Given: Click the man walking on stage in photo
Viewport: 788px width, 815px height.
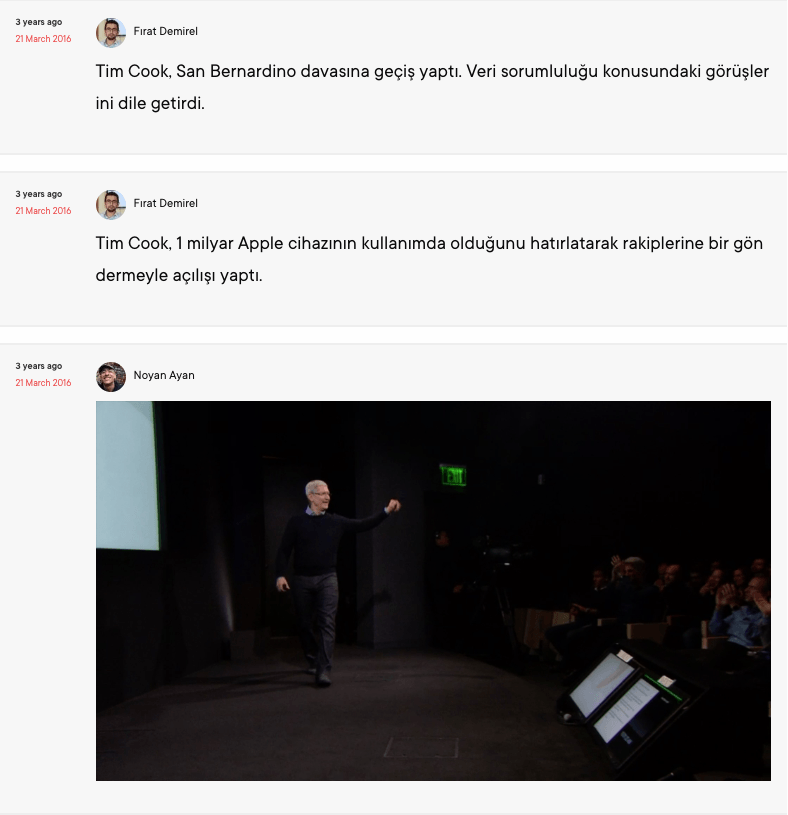Looking at the screenshot, I should 327,580.
